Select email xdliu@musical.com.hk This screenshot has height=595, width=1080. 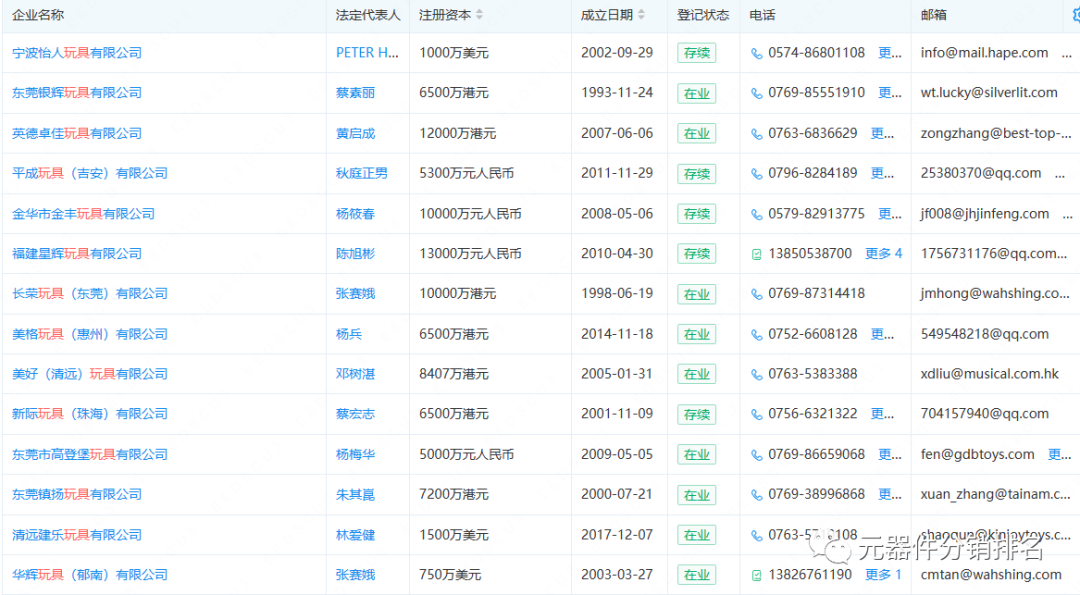click(989, 375)
